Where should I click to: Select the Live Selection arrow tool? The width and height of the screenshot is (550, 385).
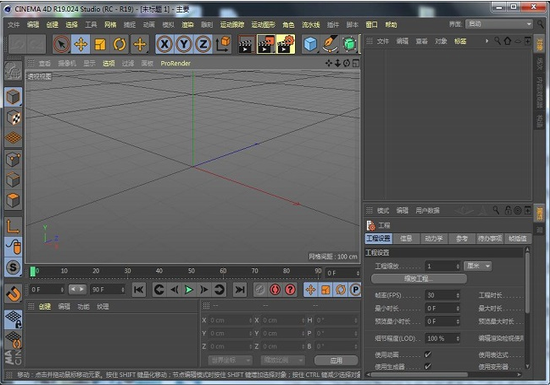pos(61,45)
